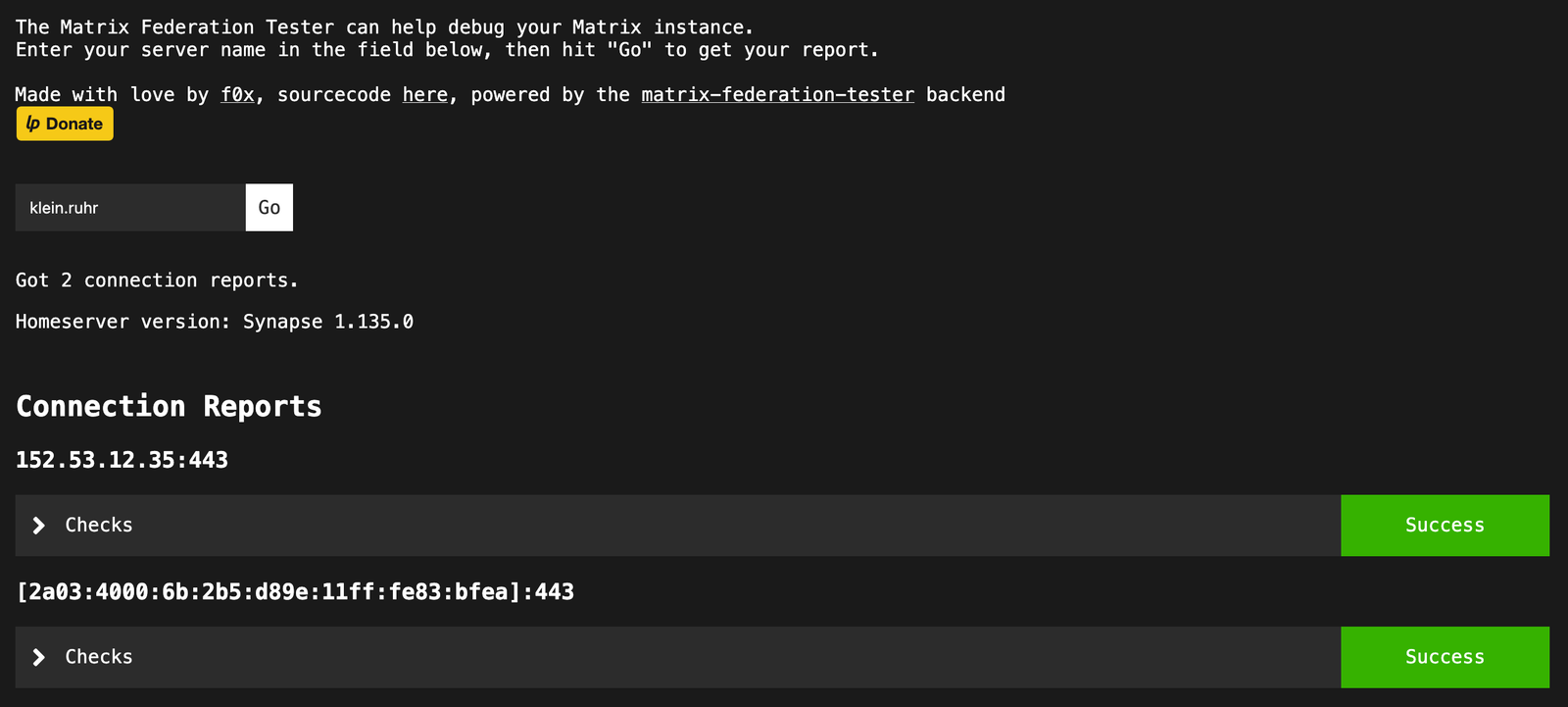
Task: Click the Checks label under the IPv6 address
Action: click(99, 656)
